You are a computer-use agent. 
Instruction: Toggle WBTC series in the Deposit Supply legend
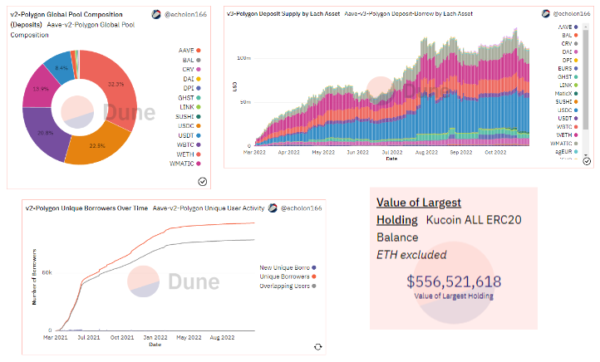pyautogui.click(x=567, y=127)
